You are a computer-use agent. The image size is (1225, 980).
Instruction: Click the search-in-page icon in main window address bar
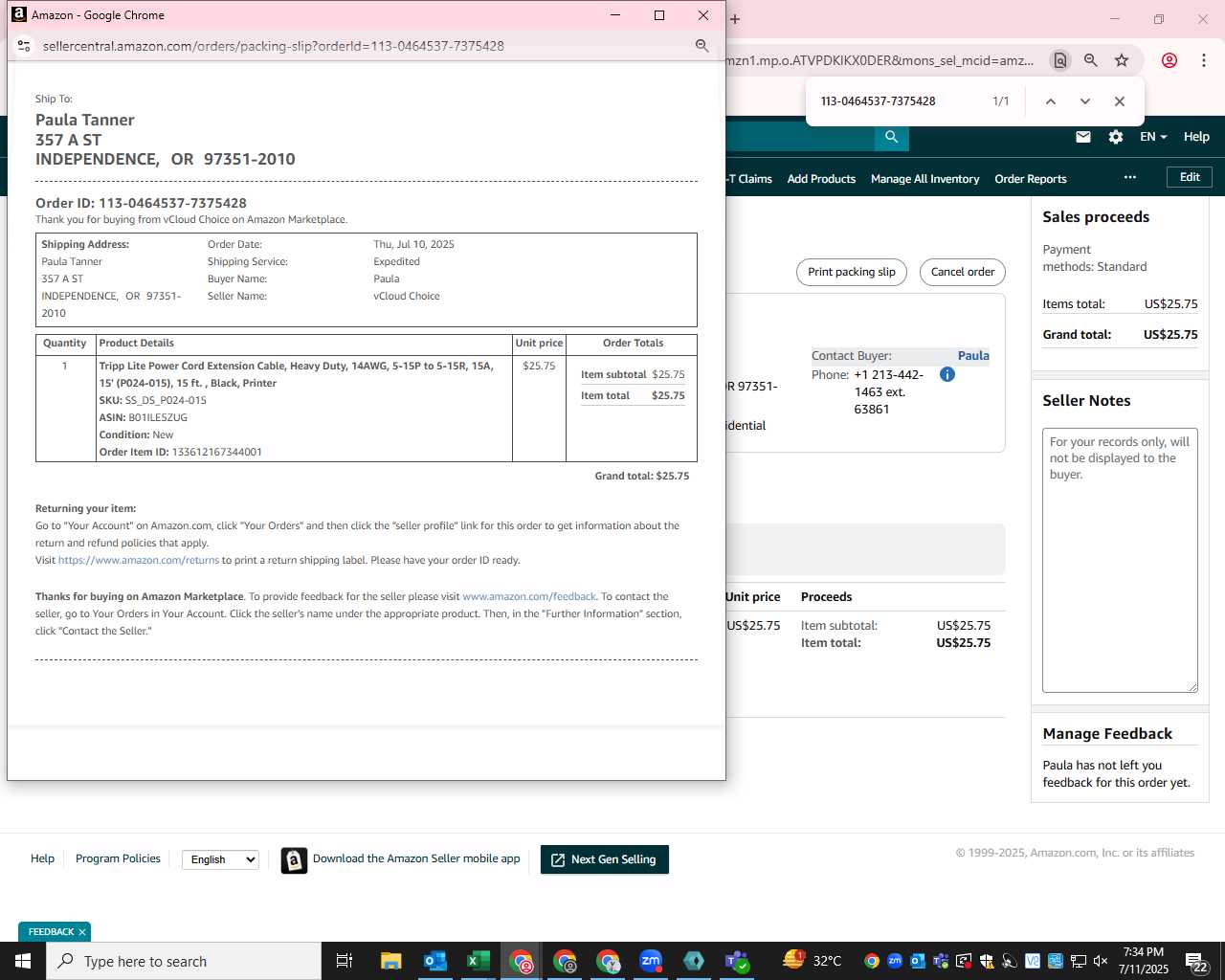(1060, 60)
